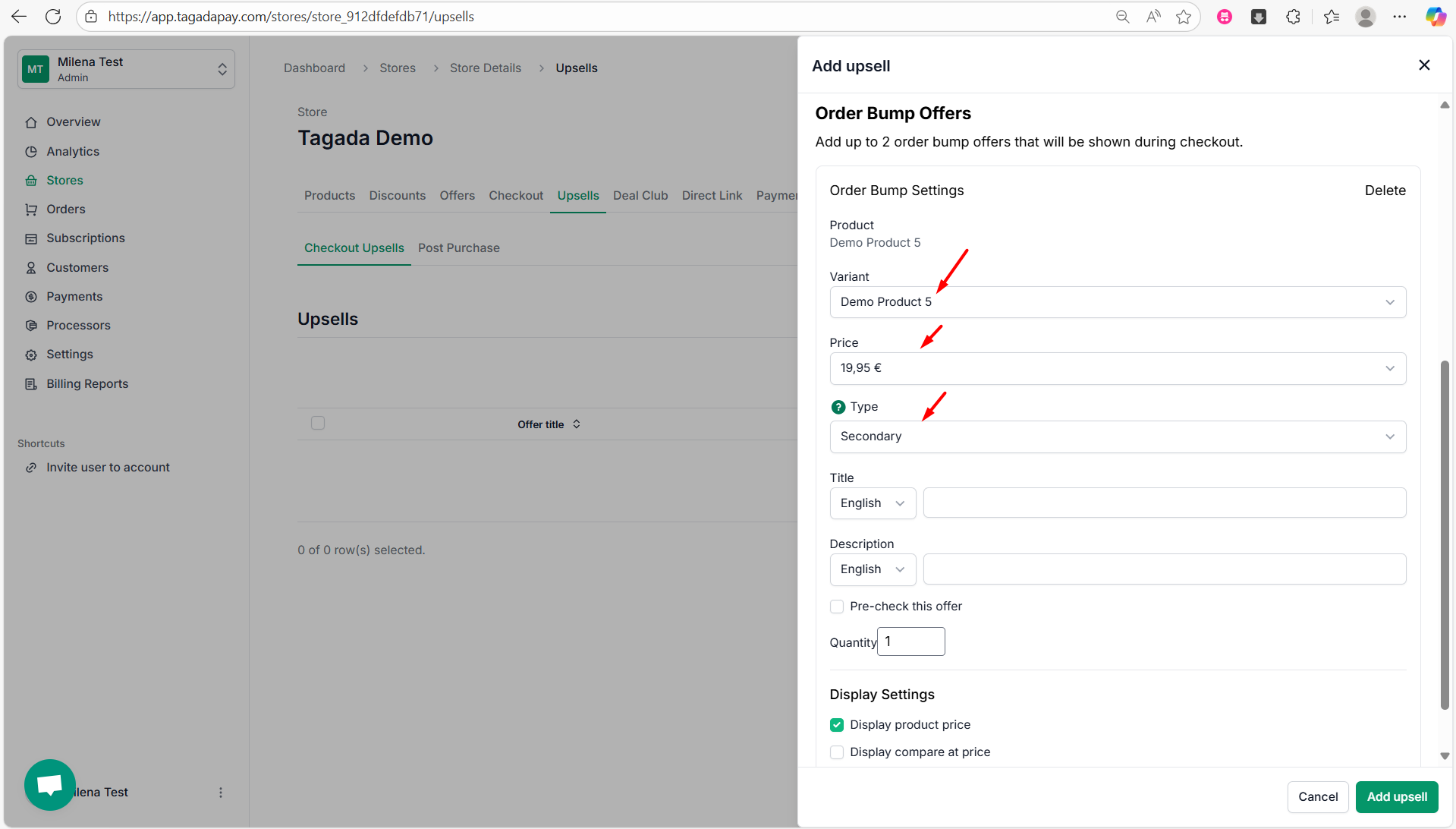Click the Analytics sidebar icon
This screenshot has width=1456, height=829.
click(x=31, y=152)
